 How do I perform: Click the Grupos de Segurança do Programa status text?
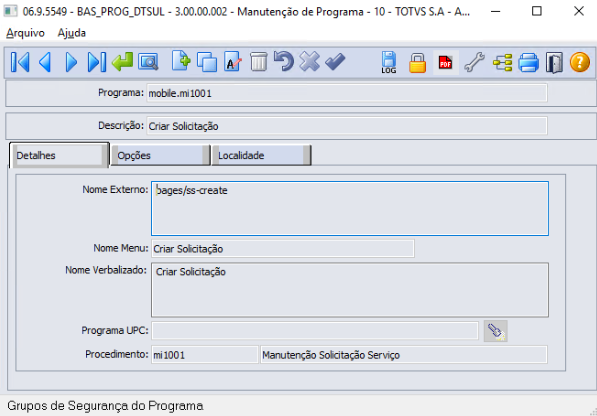coord(105,406)
